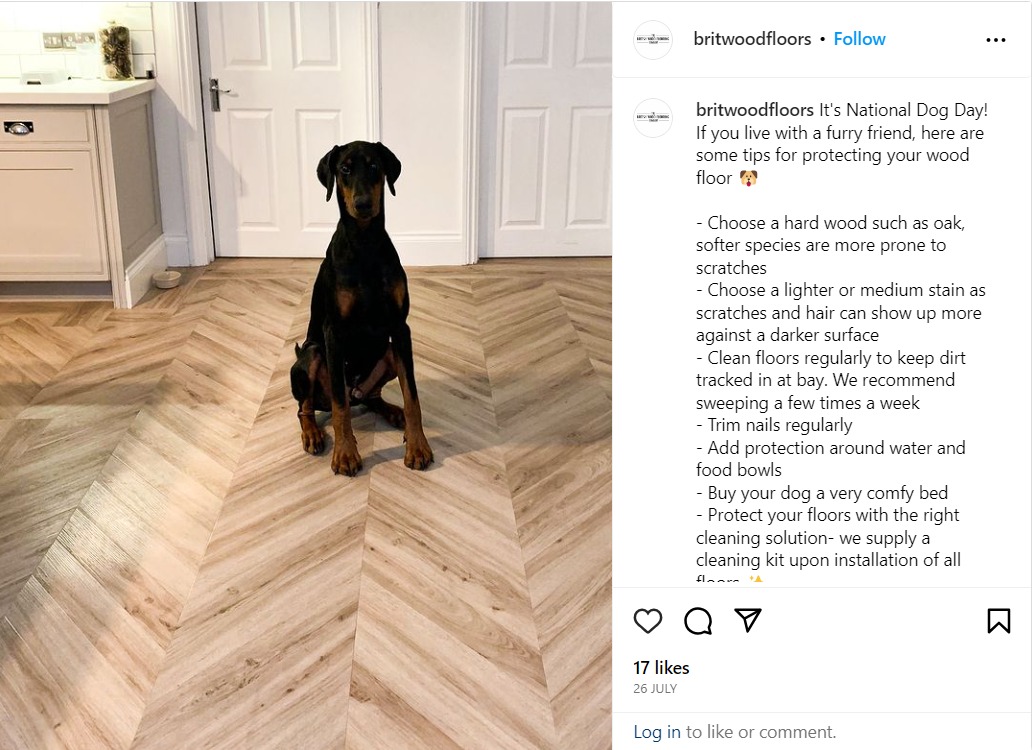View the 17 likes list
The width and height of the screenshot is (1032, 750).
point(661,668)
